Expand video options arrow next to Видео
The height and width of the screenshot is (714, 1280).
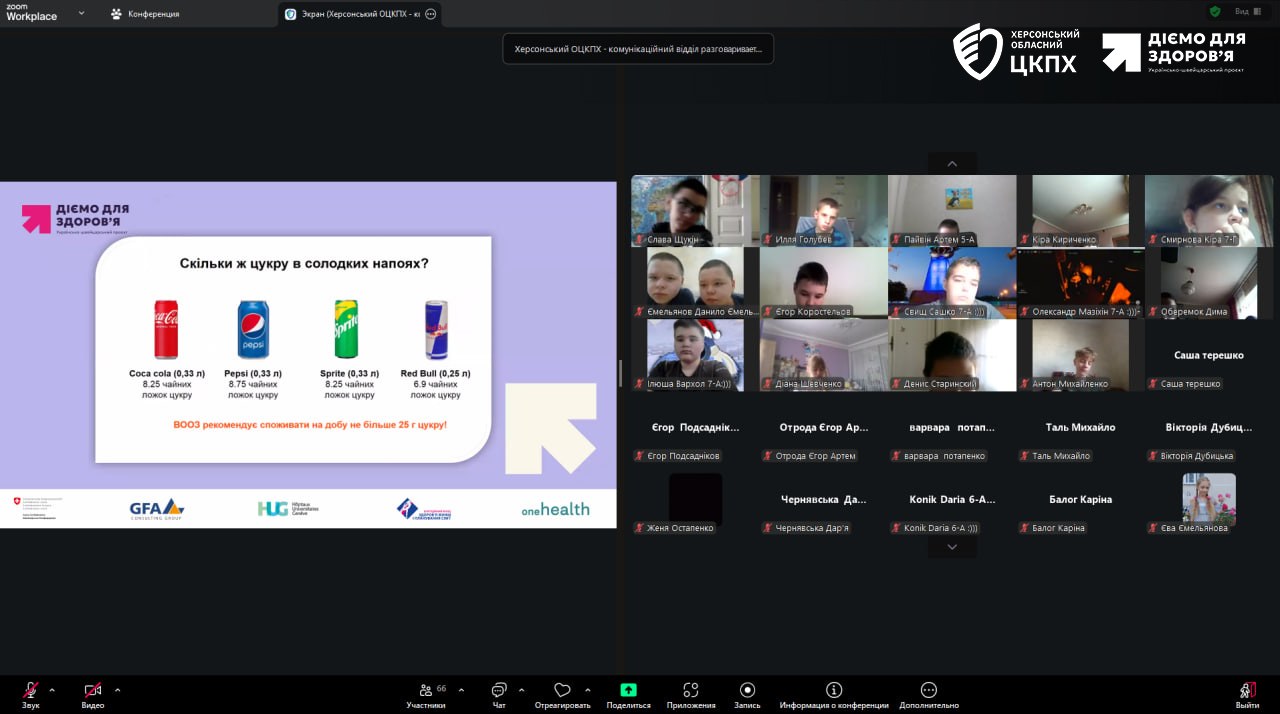(117, 690)
